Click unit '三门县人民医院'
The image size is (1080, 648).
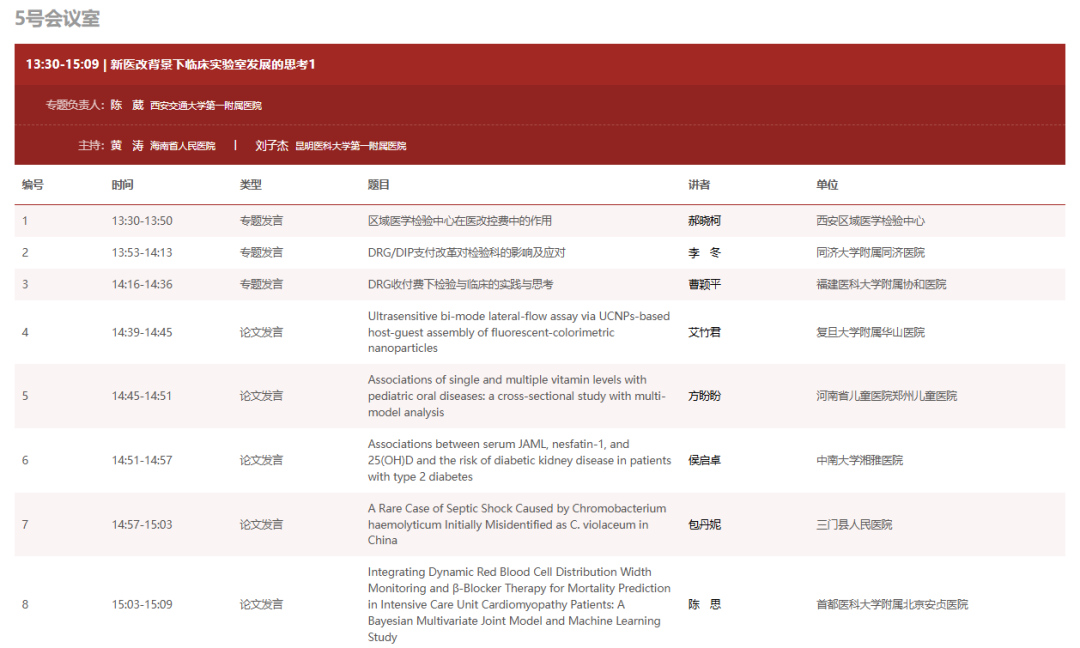[853, 525]
